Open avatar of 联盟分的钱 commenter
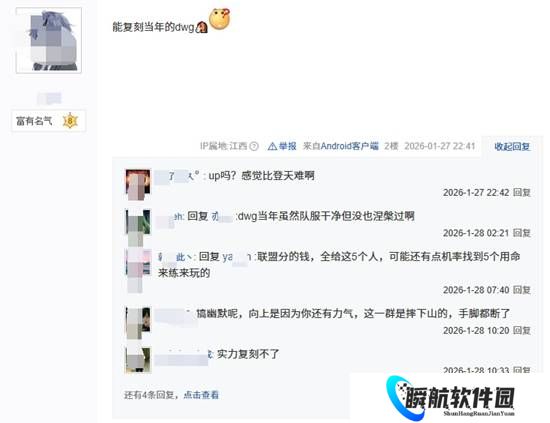Screen dimensions: 550x423 (138, 269)
